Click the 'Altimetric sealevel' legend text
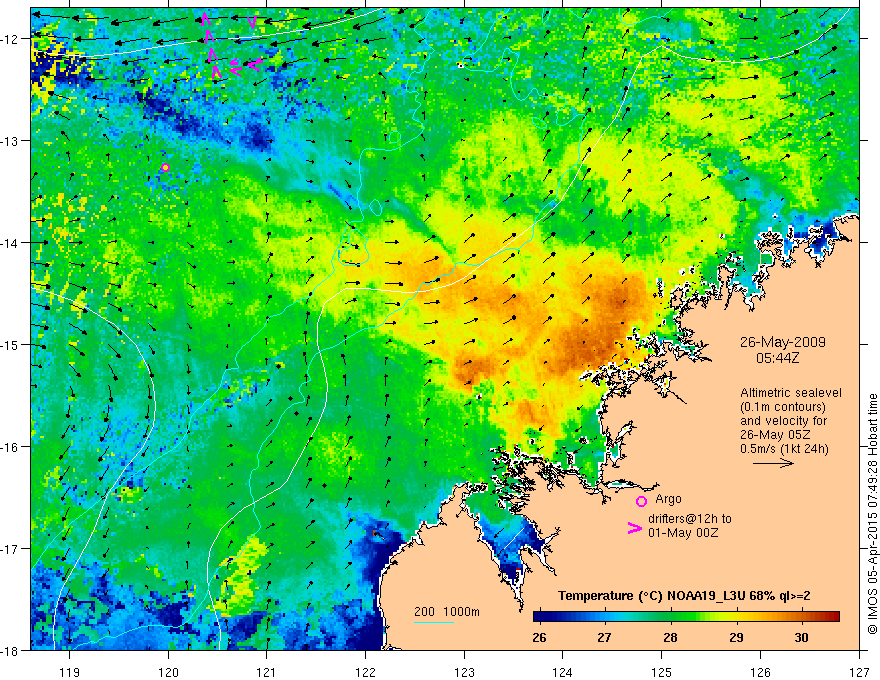The height and width of the screenshot is (680, 880). (791, 393)
